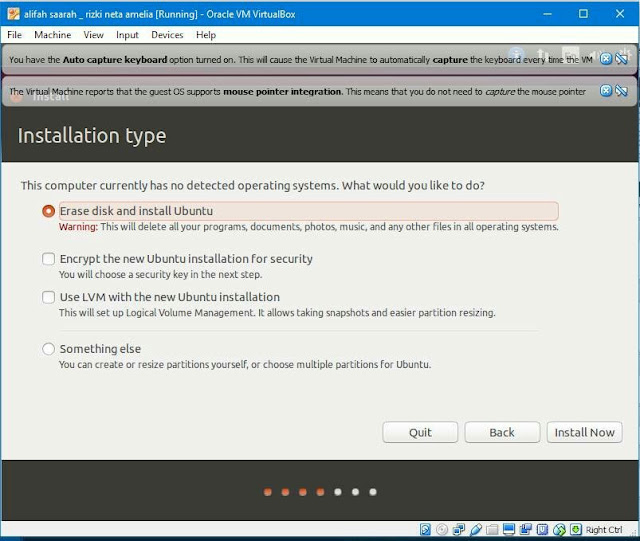Click the 'Installation type' heading
Viewport: 640px width, 541px height.
pyautogui.click(x=92, y=136)
